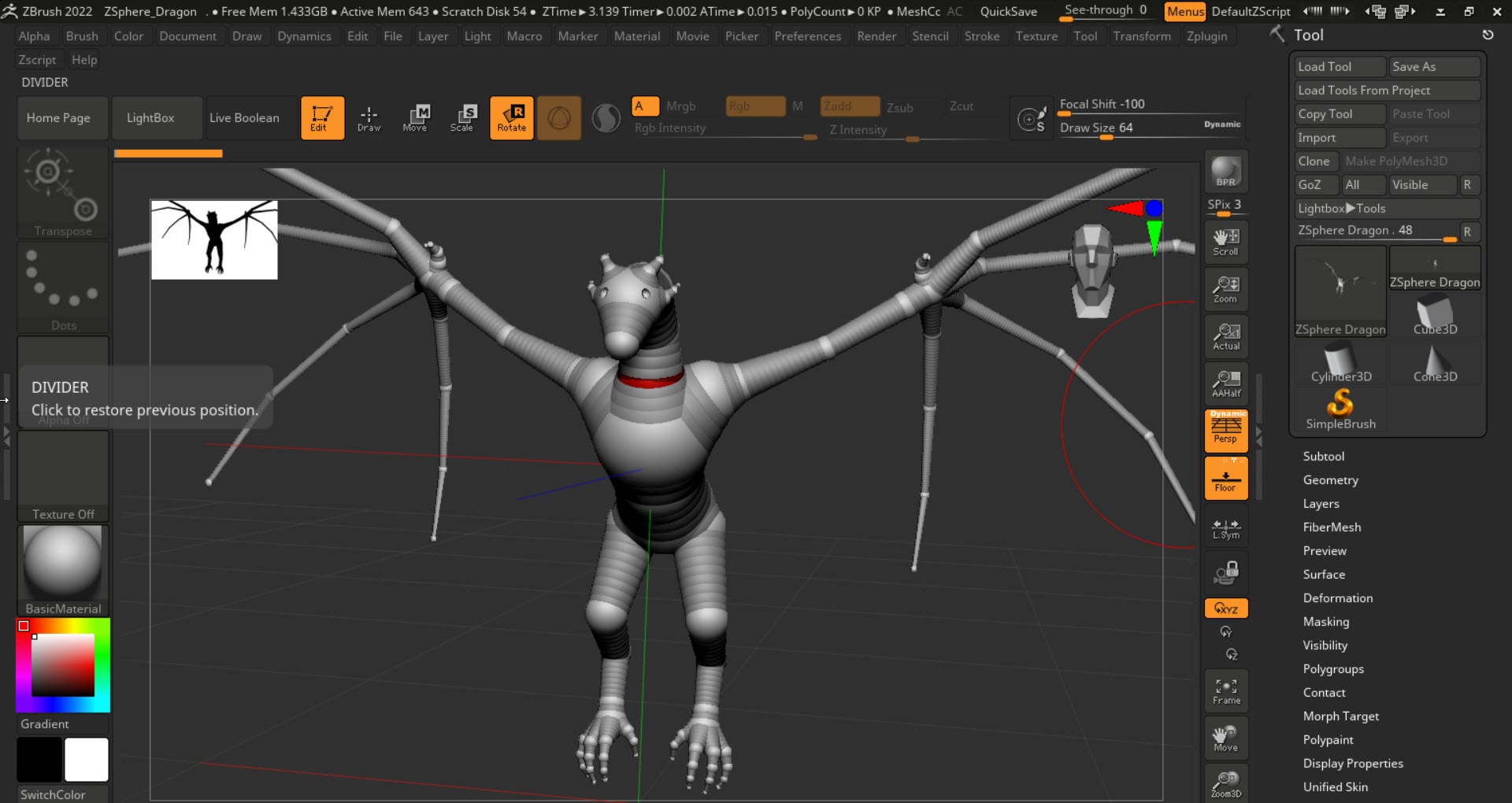Click the Zoom canvas icon
Screen dimensions: 1512x803
[x=1225, y=290]
